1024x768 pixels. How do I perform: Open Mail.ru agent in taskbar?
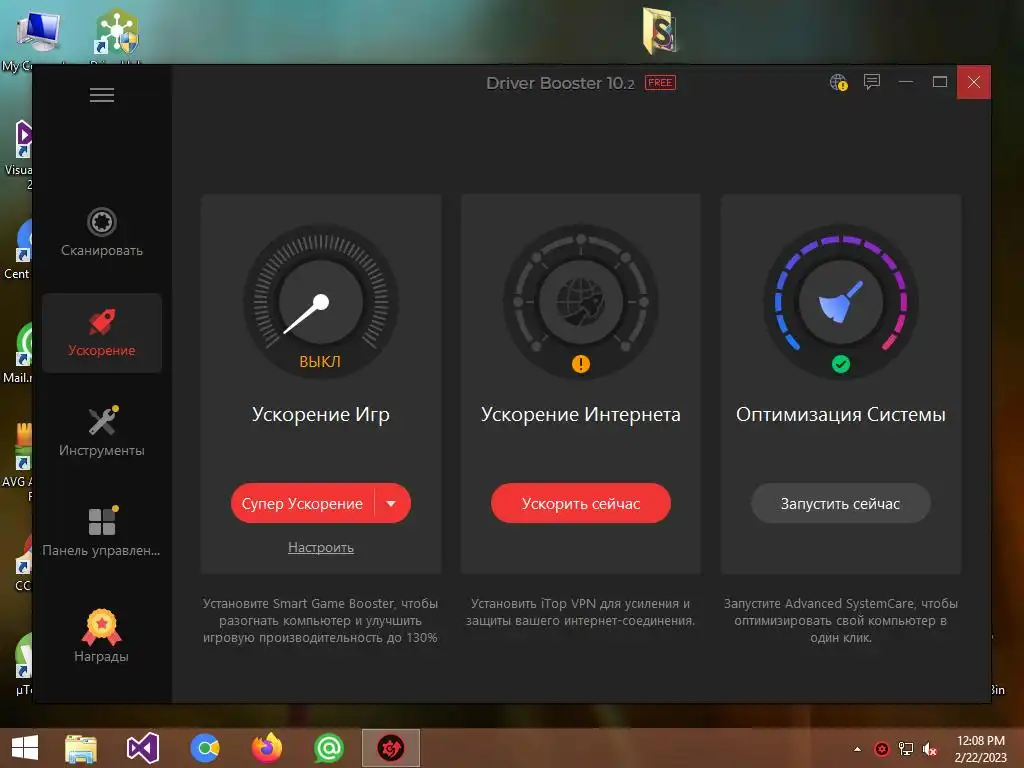(328, 748)
